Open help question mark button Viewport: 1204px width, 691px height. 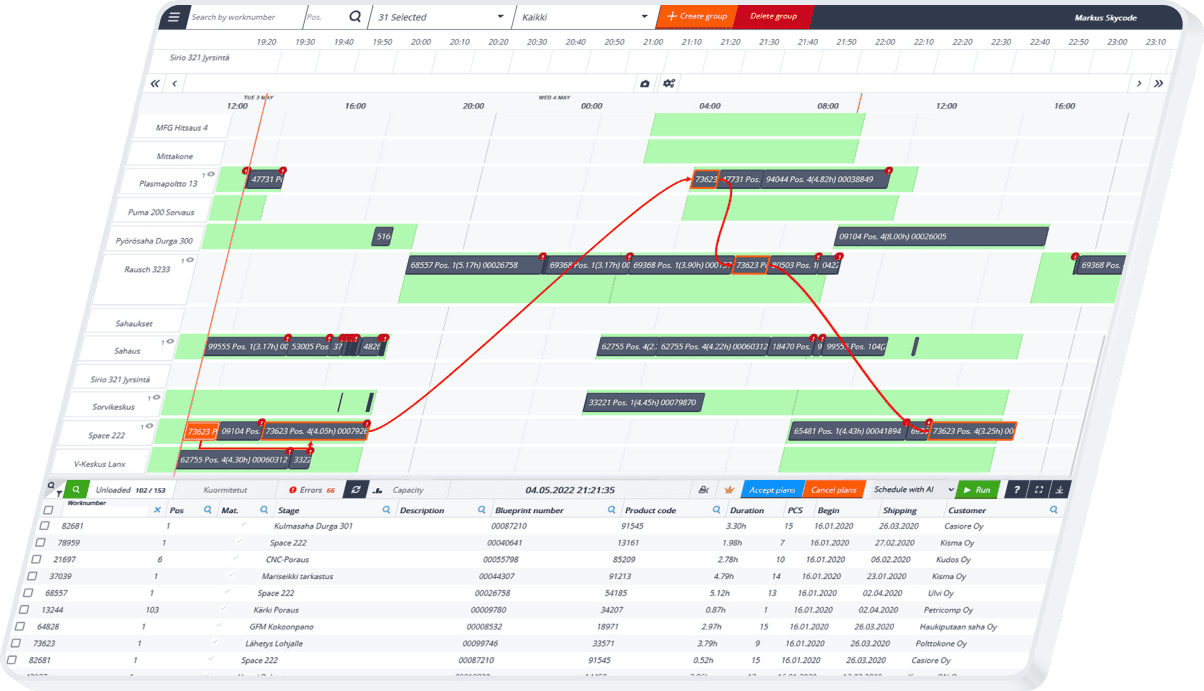point(1016,490)
